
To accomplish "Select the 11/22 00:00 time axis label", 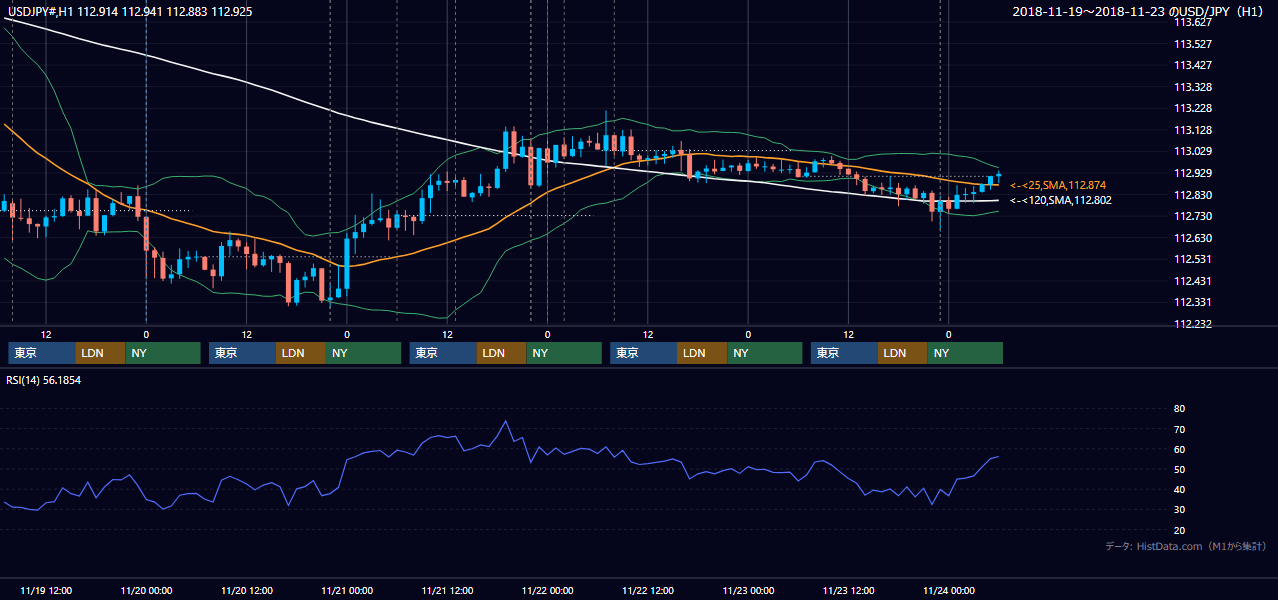I will pos(547,590).
